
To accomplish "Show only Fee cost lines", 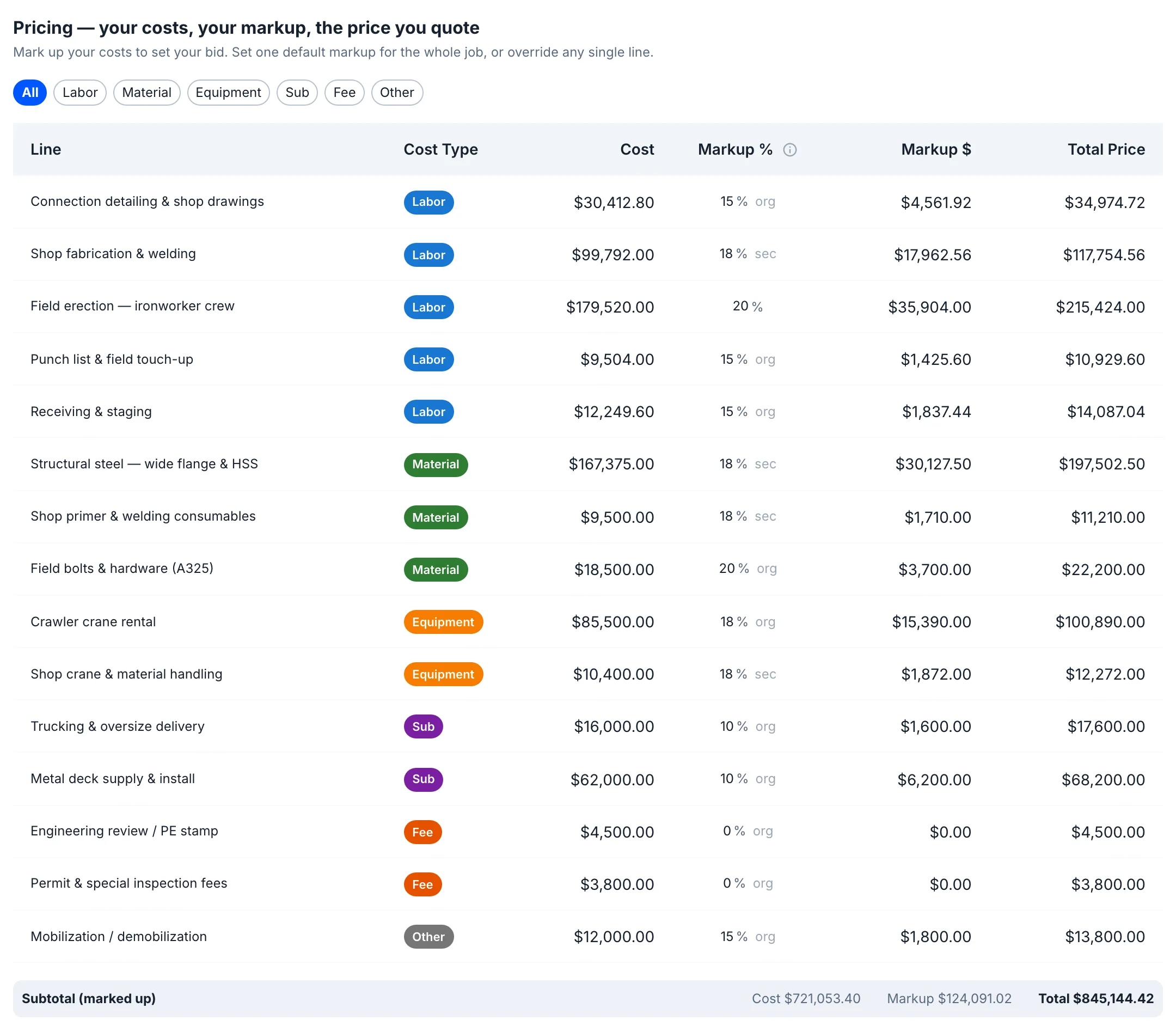I will point(345,93).
